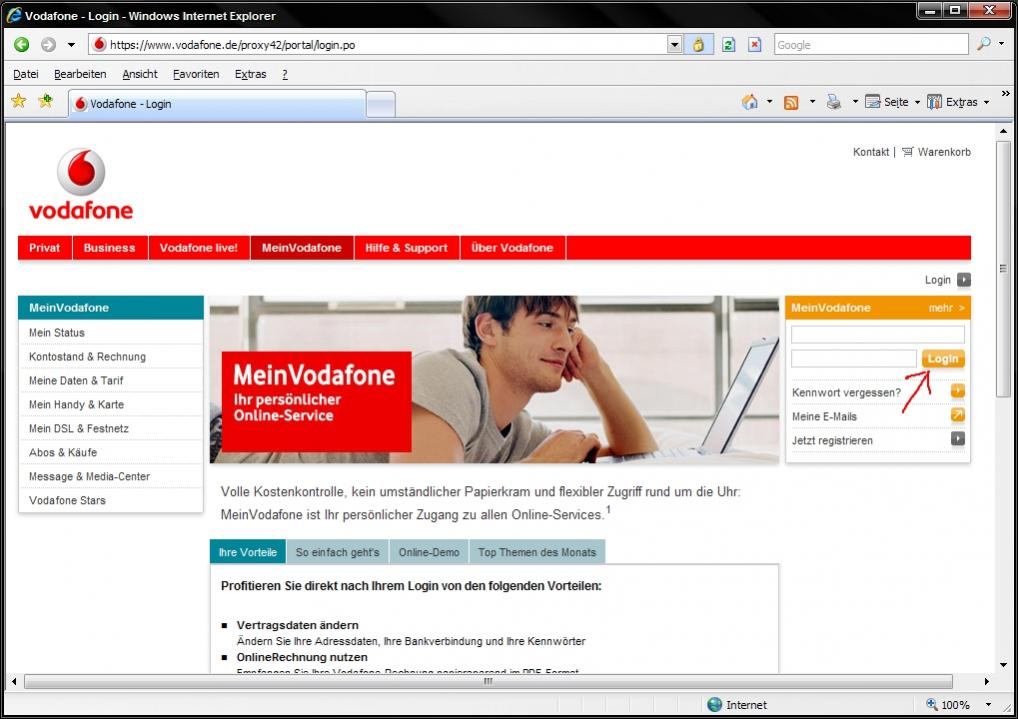
Task: Click the orange Login button
Action: click(943, 359)
